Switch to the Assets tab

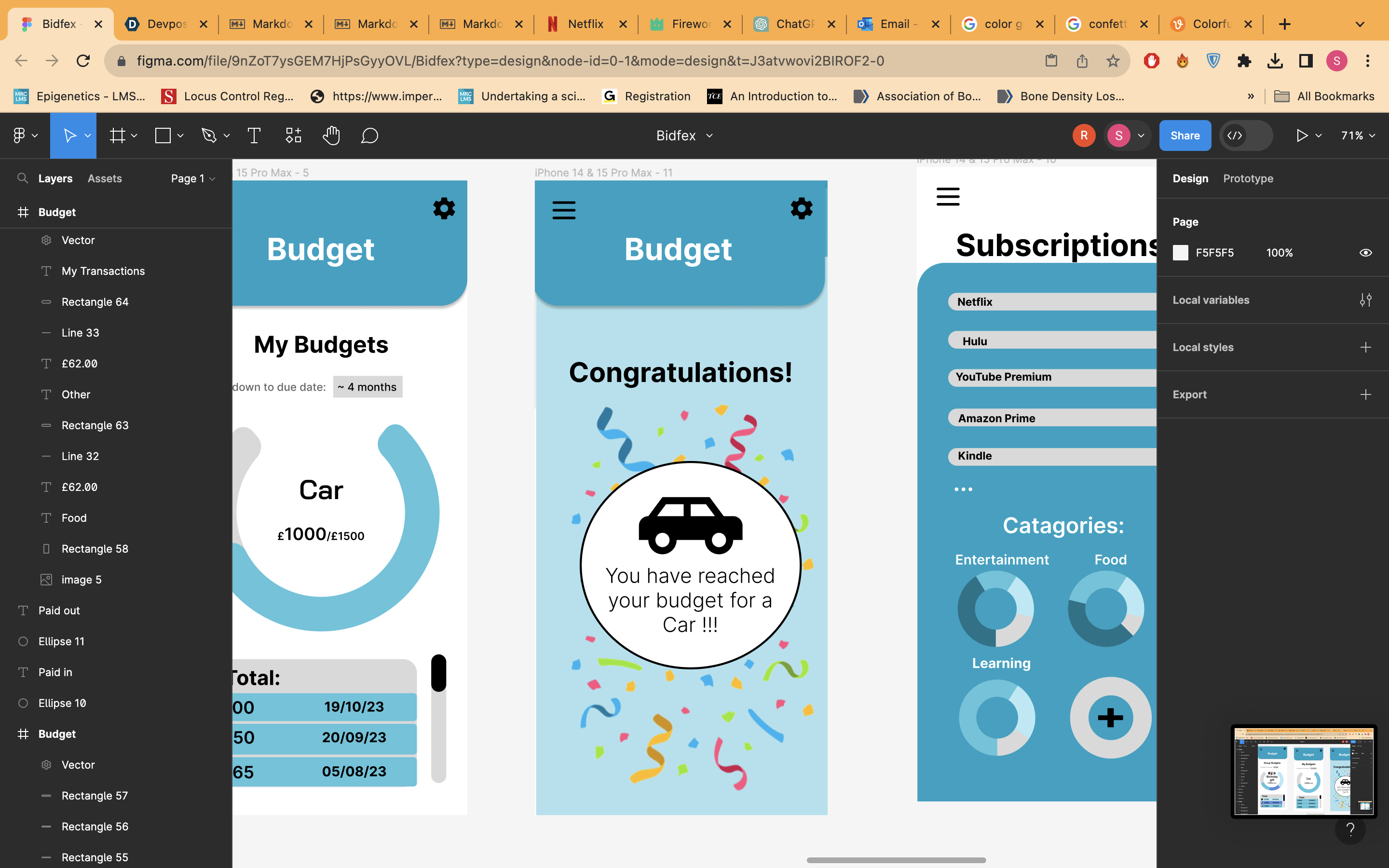click(x=105, y=178)
